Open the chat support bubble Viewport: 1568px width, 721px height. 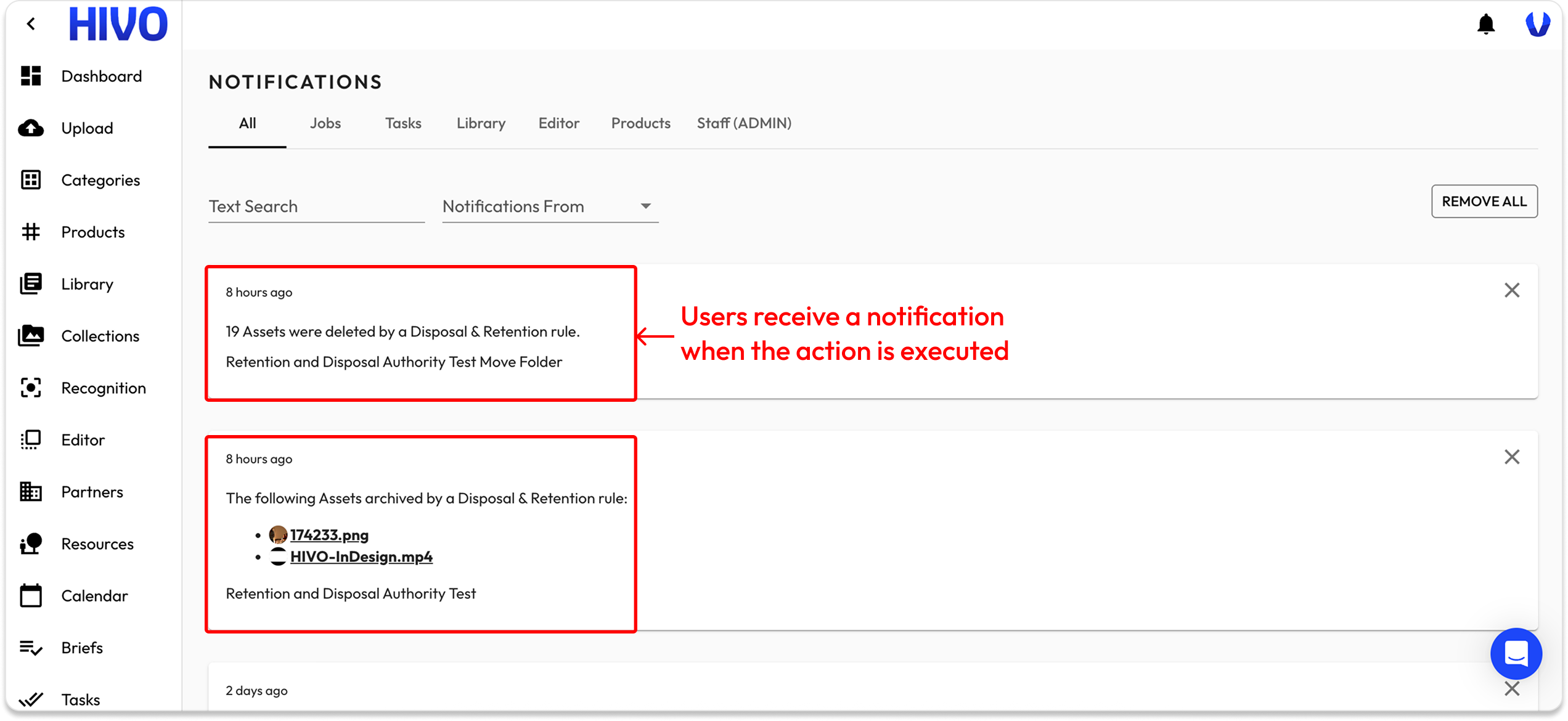pos(1516,654)
